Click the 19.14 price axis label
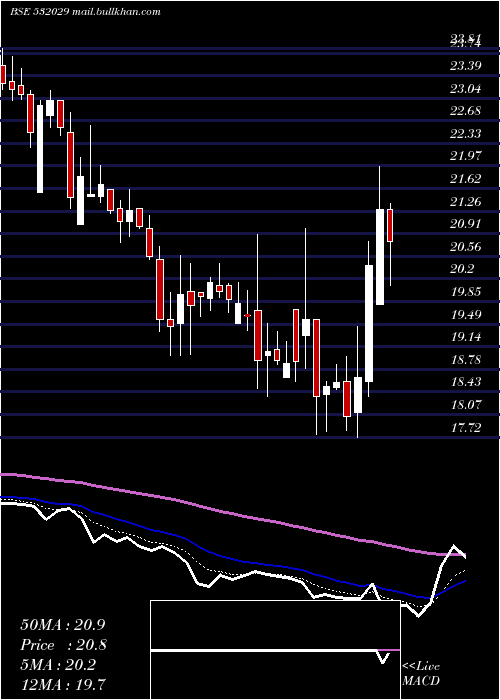The image size is (500, 700). [466, 337]
